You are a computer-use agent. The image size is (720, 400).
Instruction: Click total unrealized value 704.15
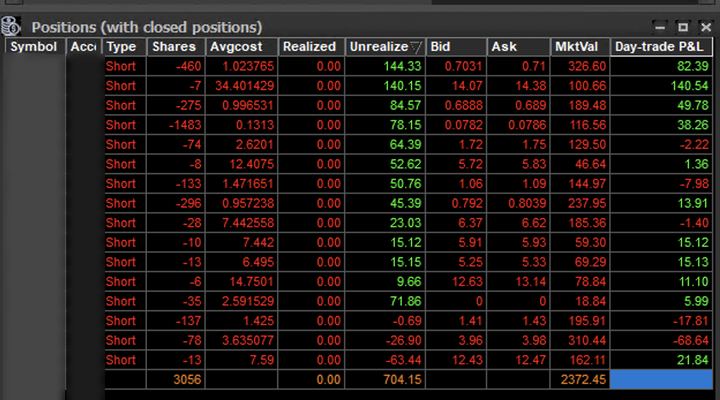(x=402, y=380)
